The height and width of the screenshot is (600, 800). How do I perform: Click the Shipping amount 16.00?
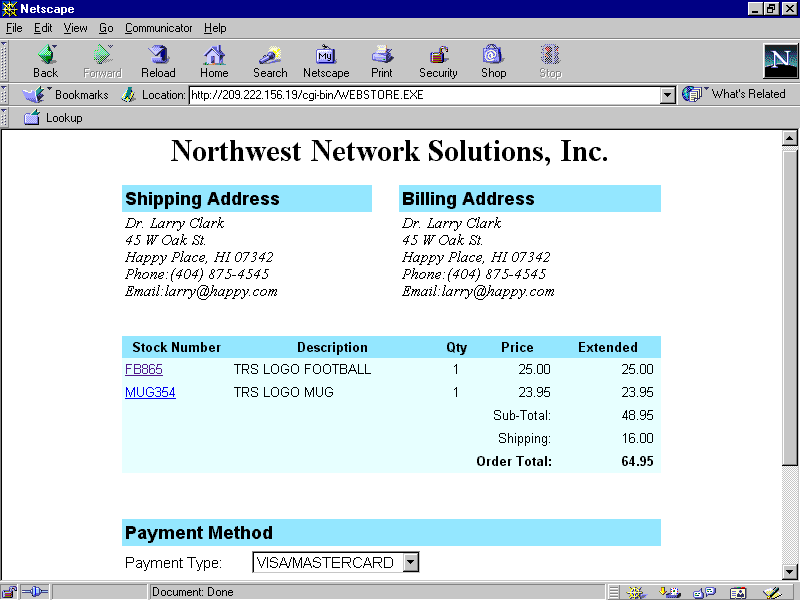tap(637, 438)
